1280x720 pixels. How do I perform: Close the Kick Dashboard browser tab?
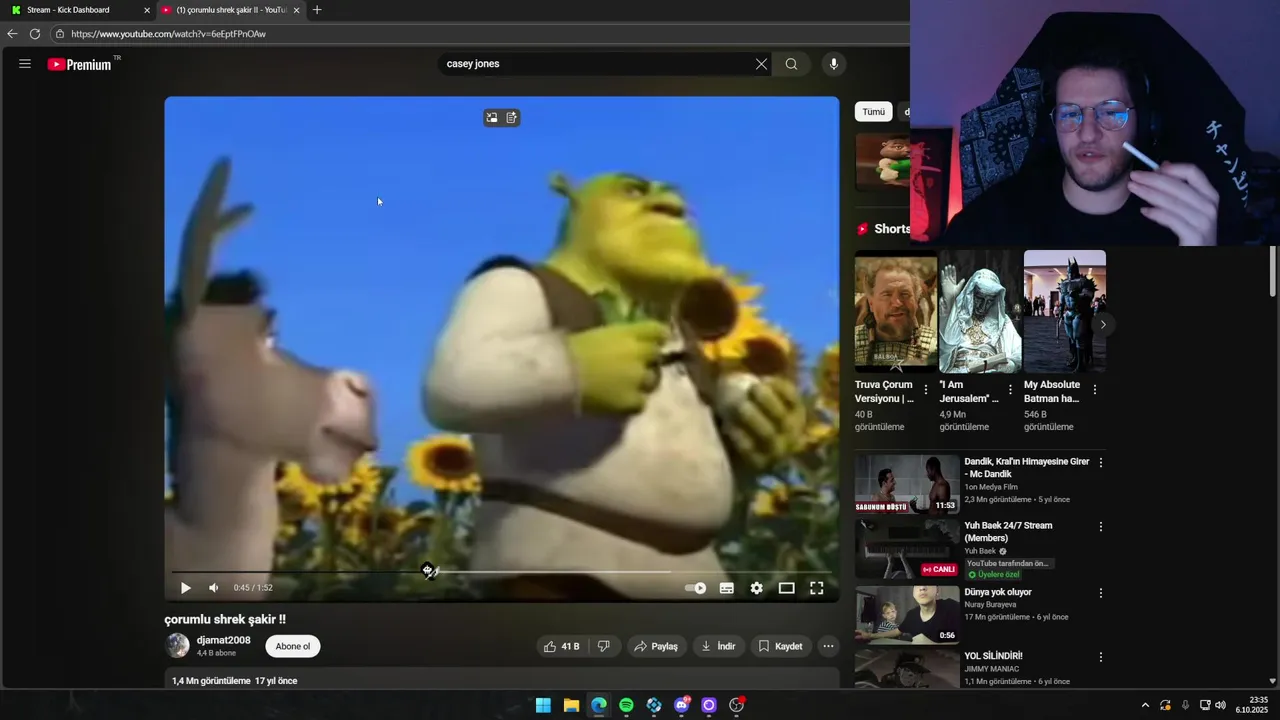(148, 10)
